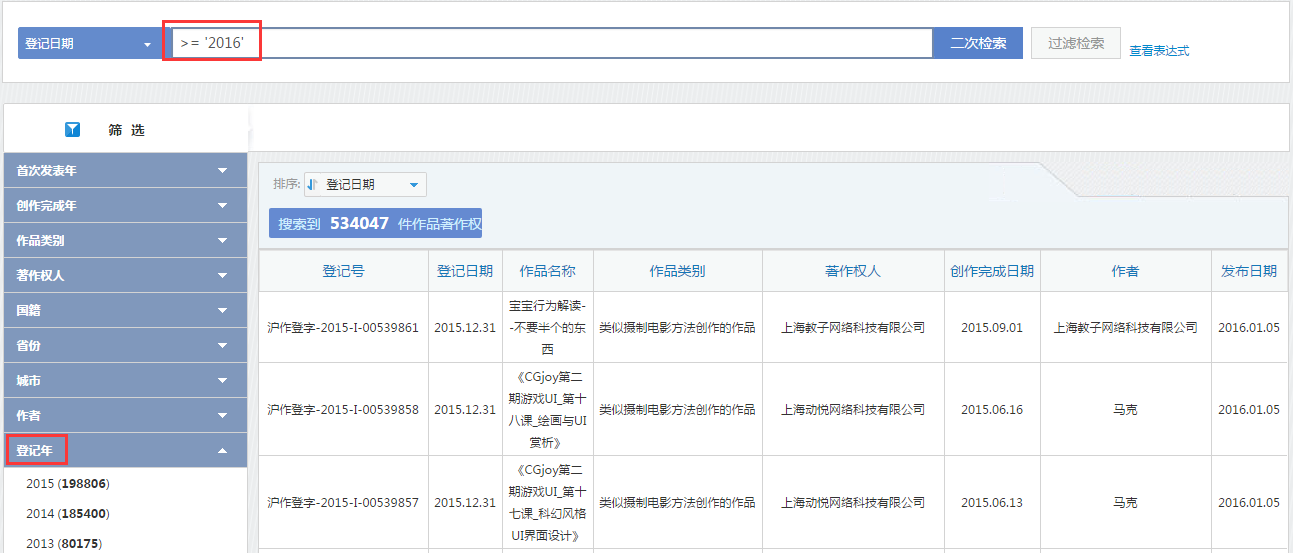The image size is (1293, 553).
Task: Click the sort direction icon next to 排序
Action: click(x=313, y=184)
